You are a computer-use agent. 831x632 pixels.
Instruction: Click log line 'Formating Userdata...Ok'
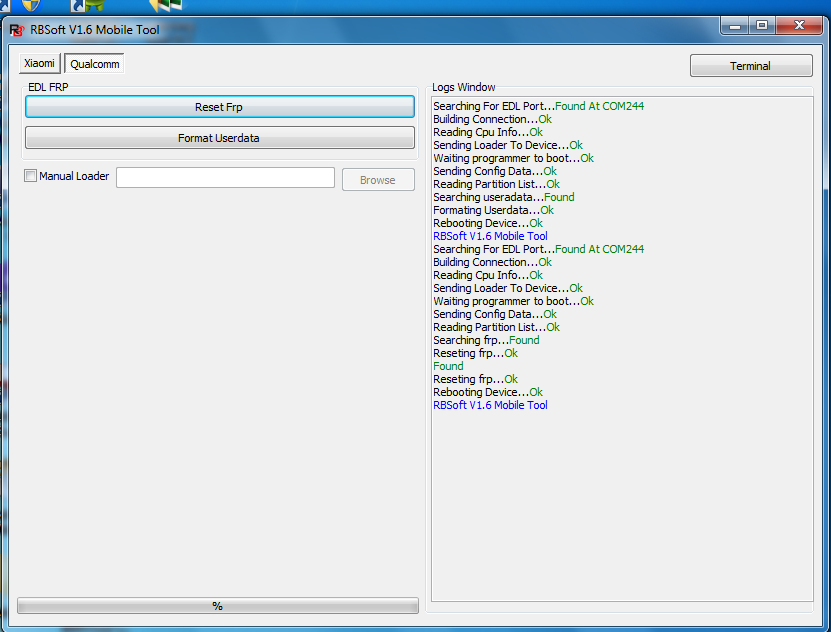tap(493, 210)
